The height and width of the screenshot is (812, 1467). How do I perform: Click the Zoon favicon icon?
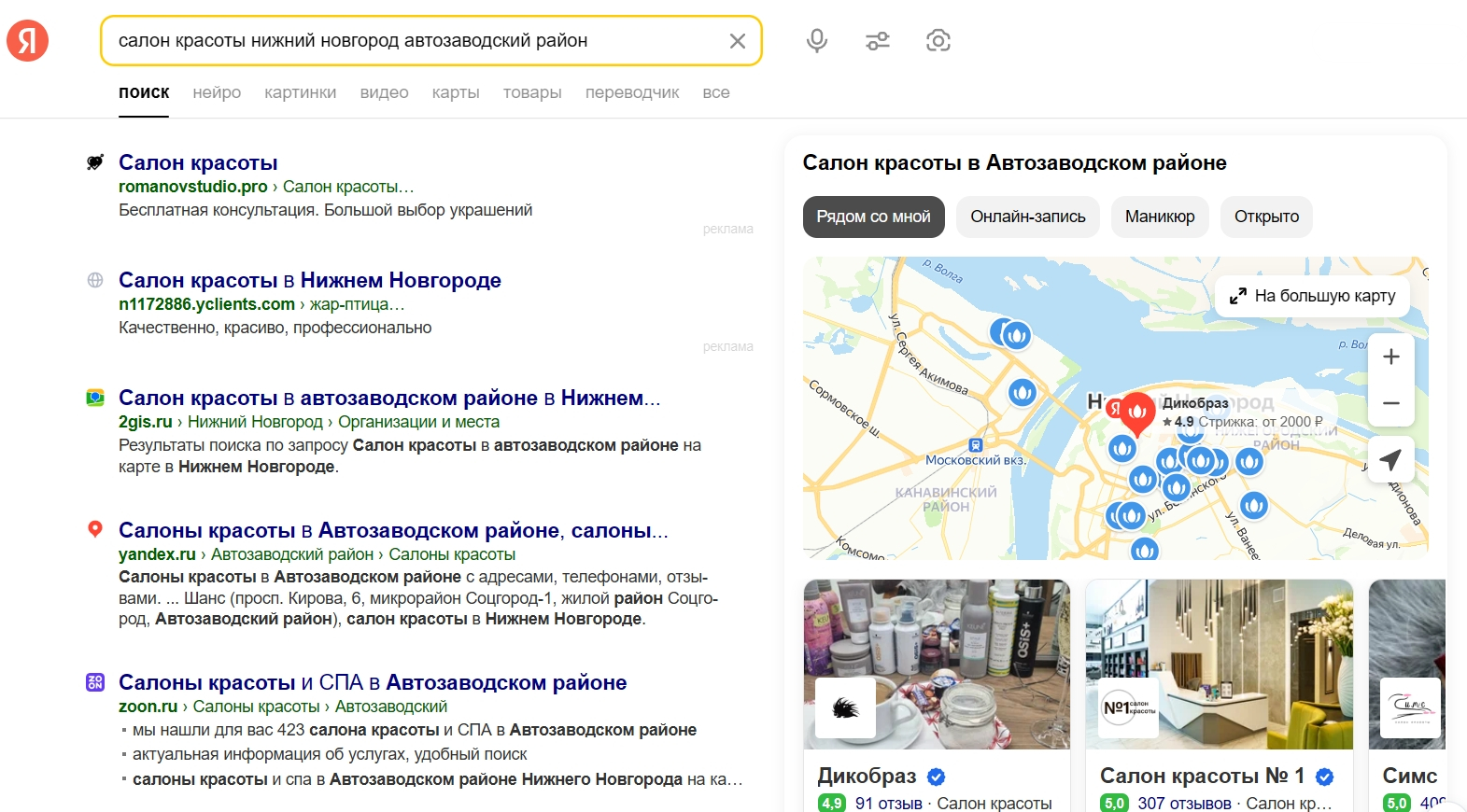pos(95,682)
